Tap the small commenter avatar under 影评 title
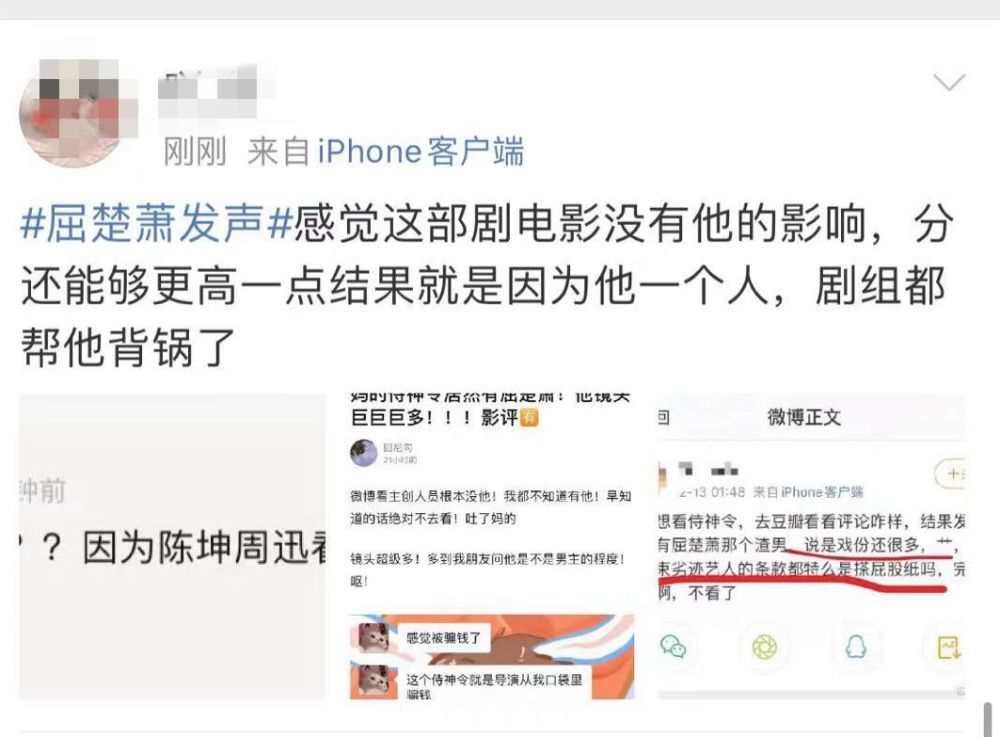Viewport: 1000px width, 737px height. (364, 453)
